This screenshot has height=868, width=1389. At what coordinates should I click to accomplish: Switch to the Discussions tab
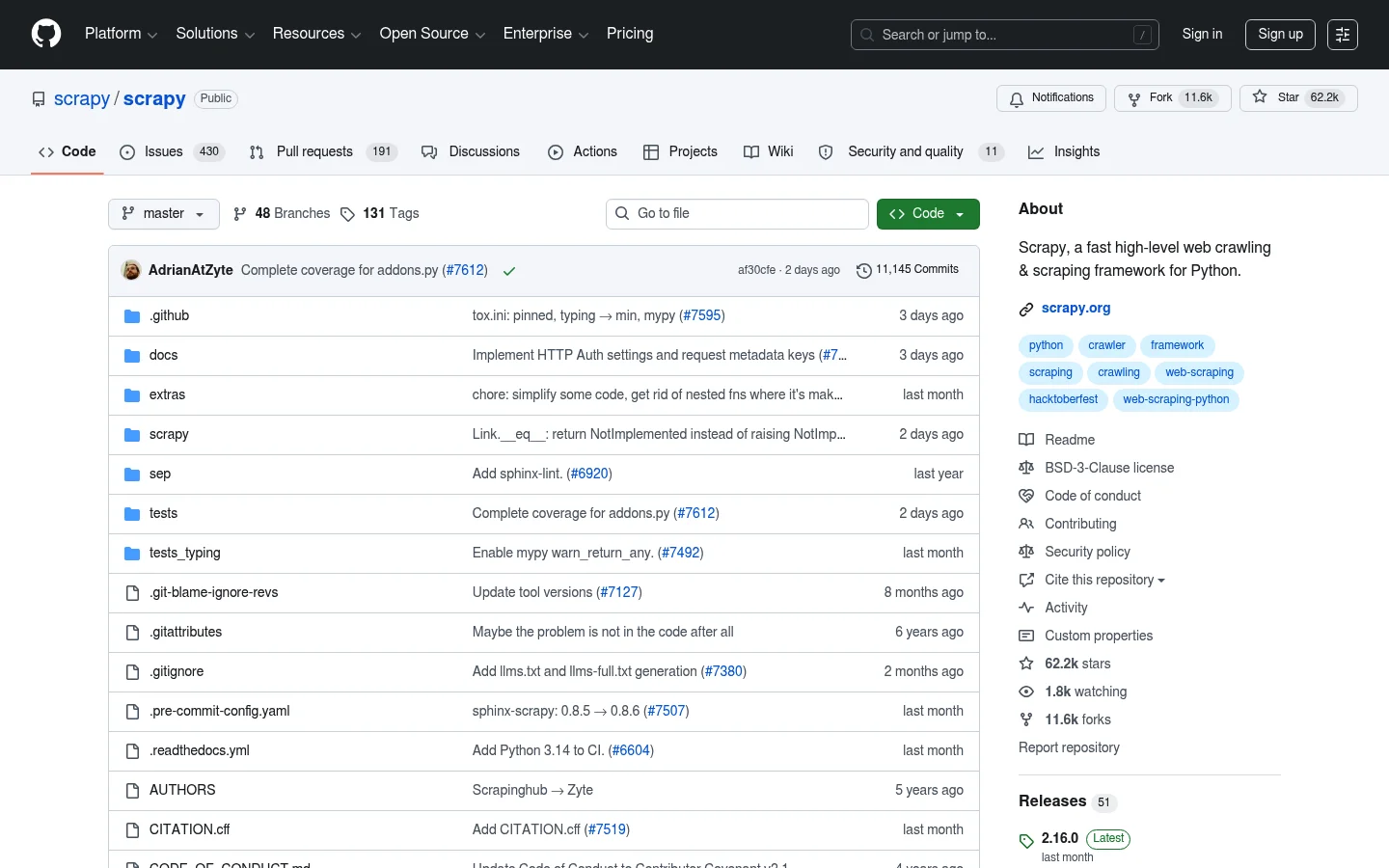click(x=471, y=151)
